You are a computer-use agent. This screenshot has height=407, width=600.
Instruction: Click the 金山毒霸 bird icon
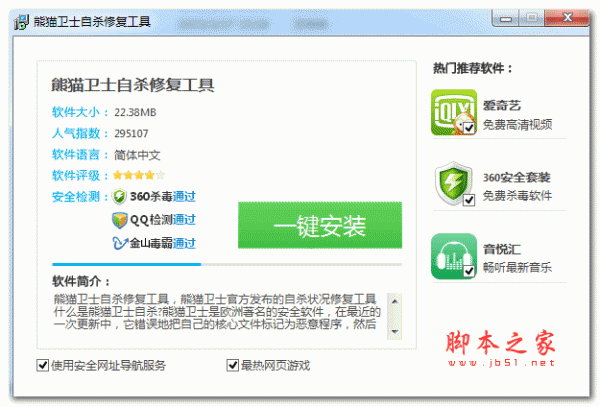120,243
